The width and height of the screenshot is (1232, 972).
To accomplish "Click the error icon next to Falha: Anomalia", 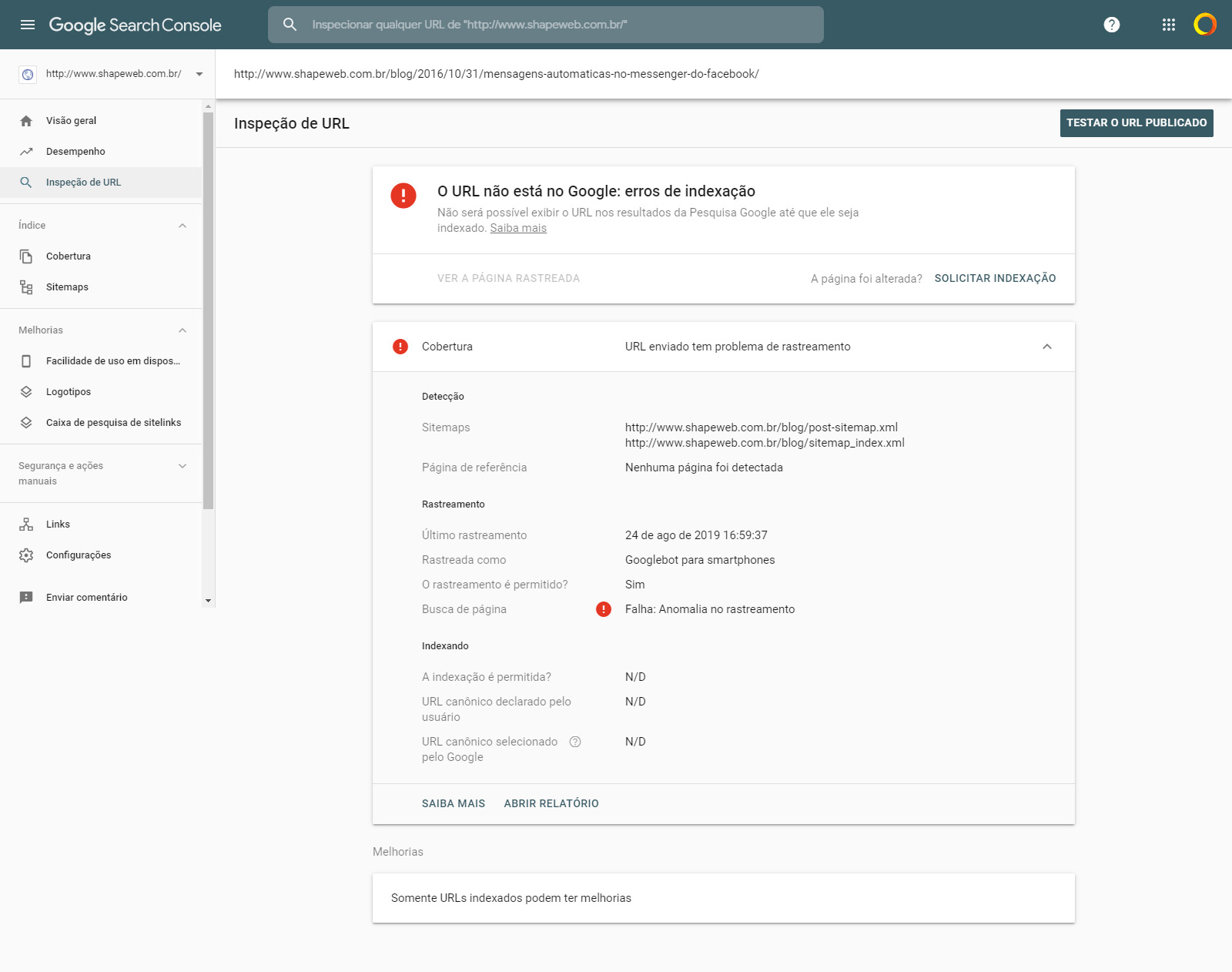I will coord(604,609).
